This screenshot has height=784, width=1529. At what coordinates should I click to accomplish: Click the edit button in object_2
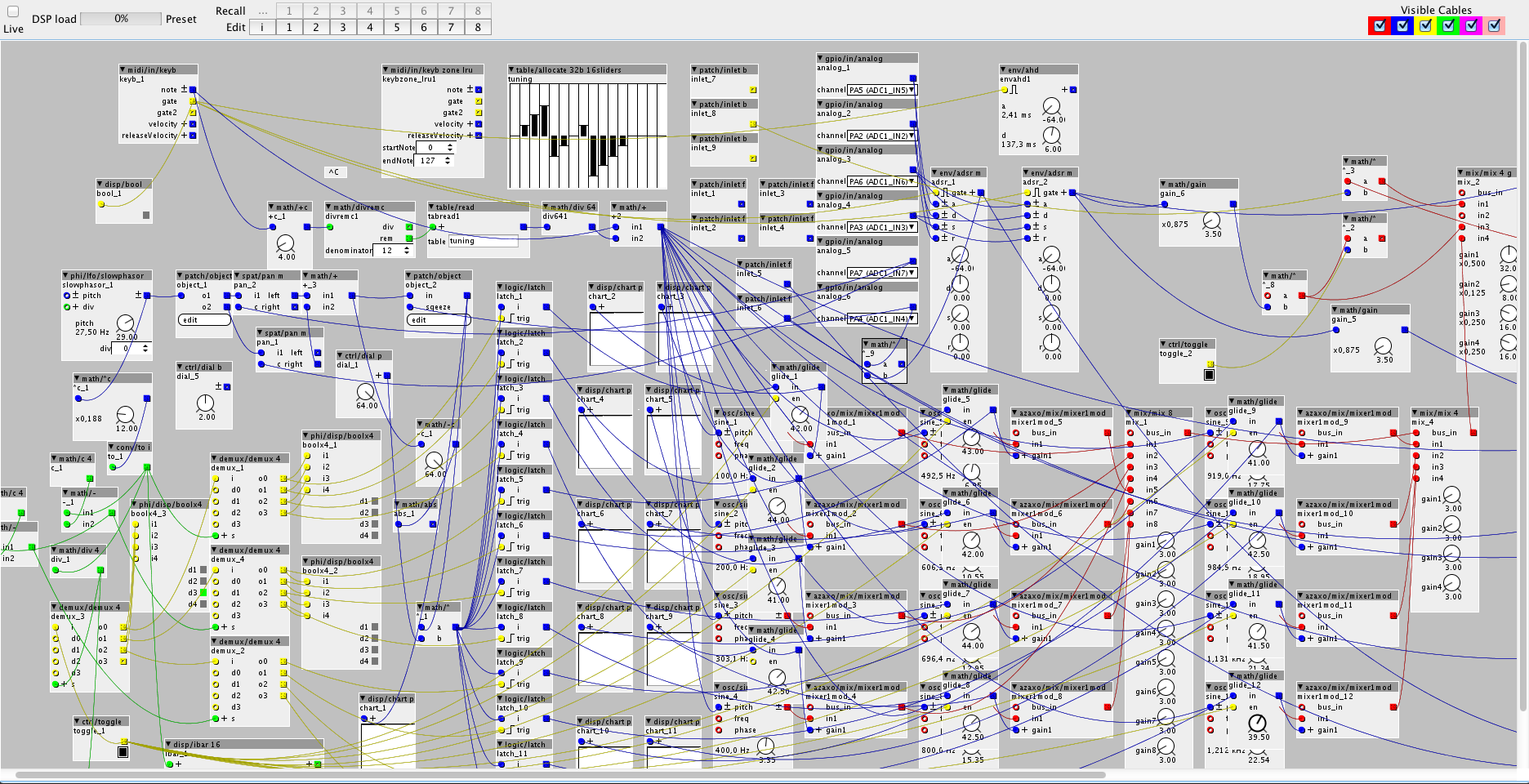pyautogui.click(x=439, y=320)
